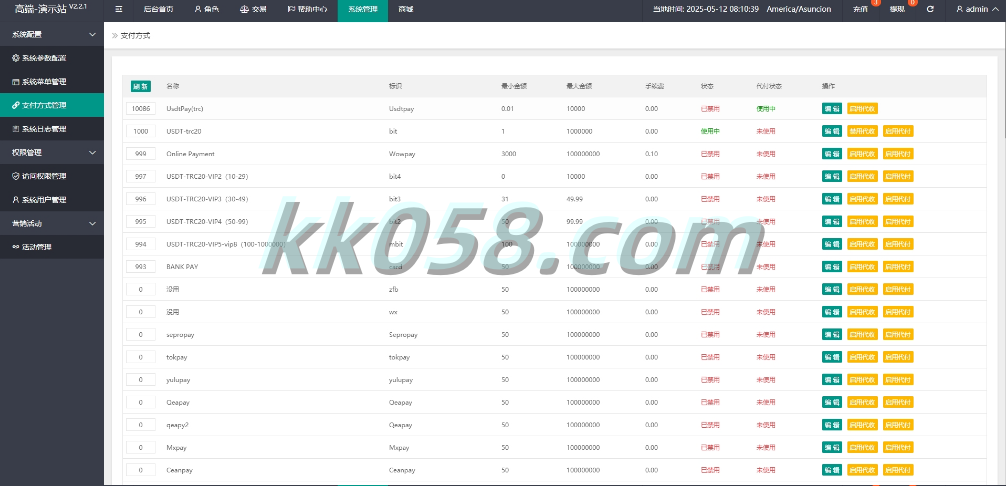This screenshot has height=486, width=1006.
Task: Click the user icon beside 角色
Action: point(197,10)
